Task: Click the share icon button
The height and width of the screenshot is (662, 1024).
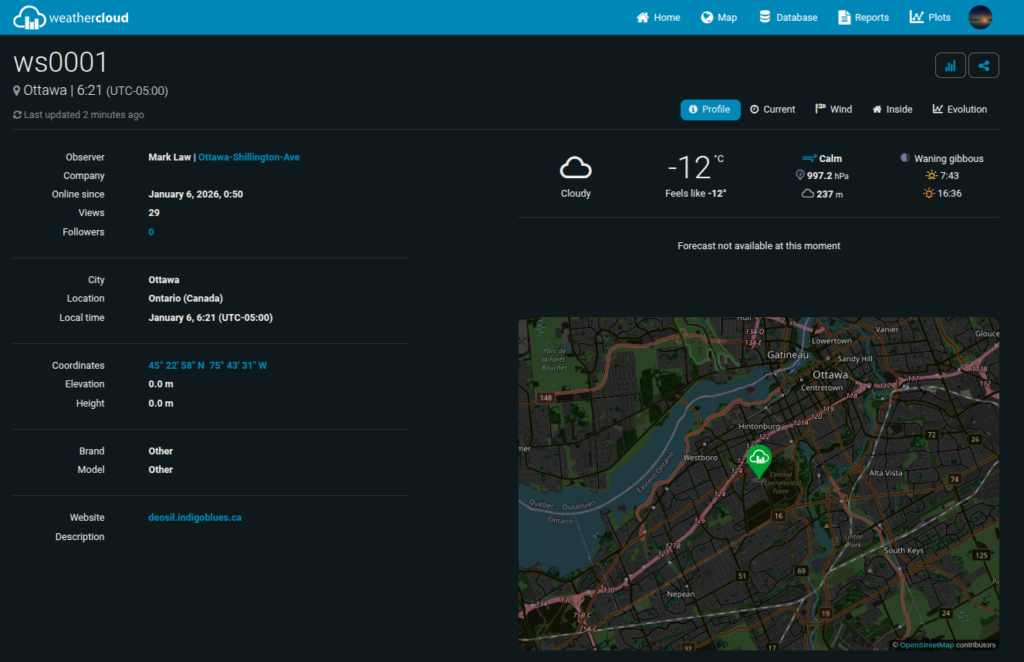Action: pos(984,66)
